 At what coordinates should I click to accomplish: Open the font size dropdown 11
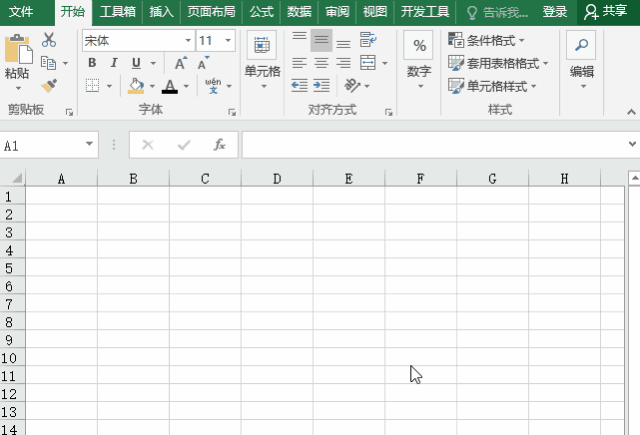228,40
